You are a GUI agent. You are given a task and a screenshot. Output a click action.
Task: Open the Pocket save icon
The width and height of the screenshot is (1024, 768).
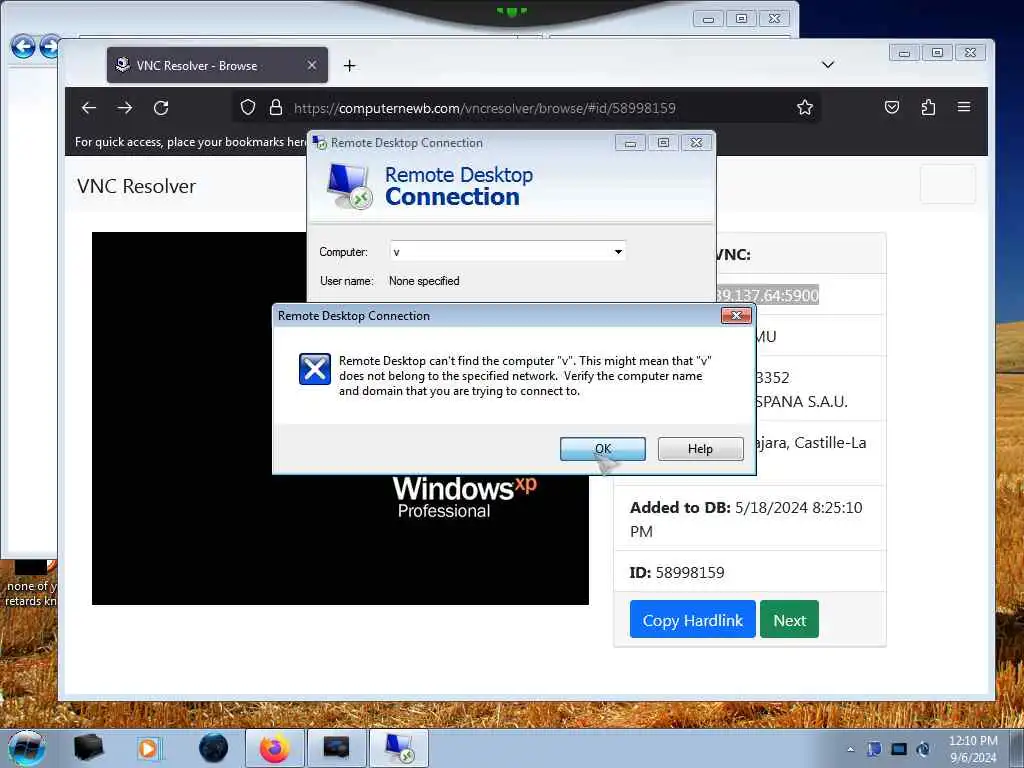[x=891, y=107]
